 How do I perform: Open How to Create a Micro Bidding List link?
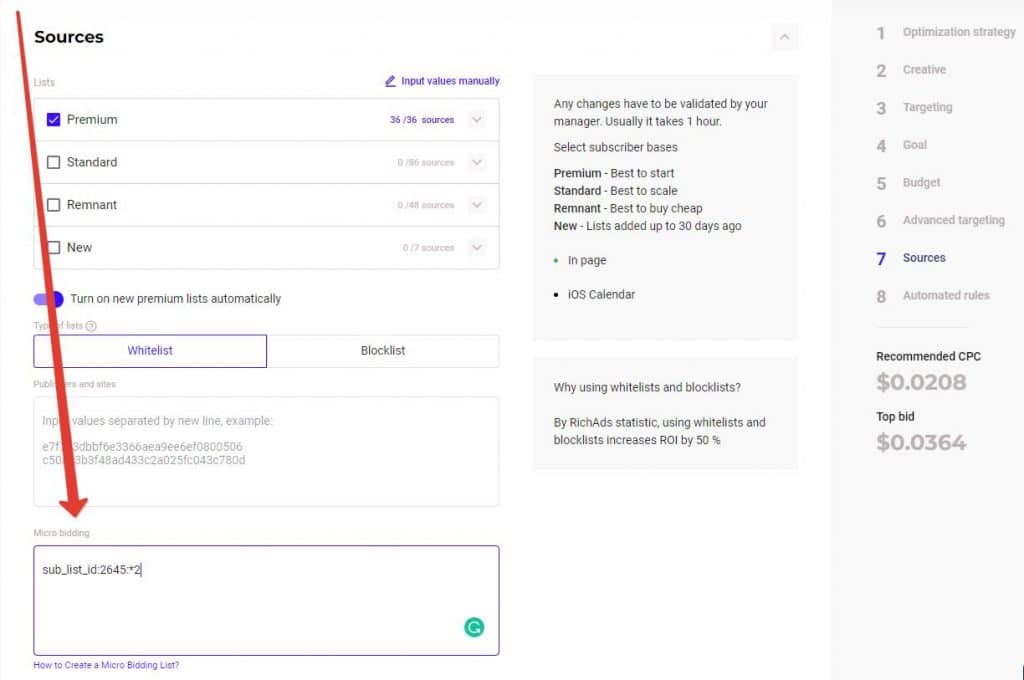106,665
